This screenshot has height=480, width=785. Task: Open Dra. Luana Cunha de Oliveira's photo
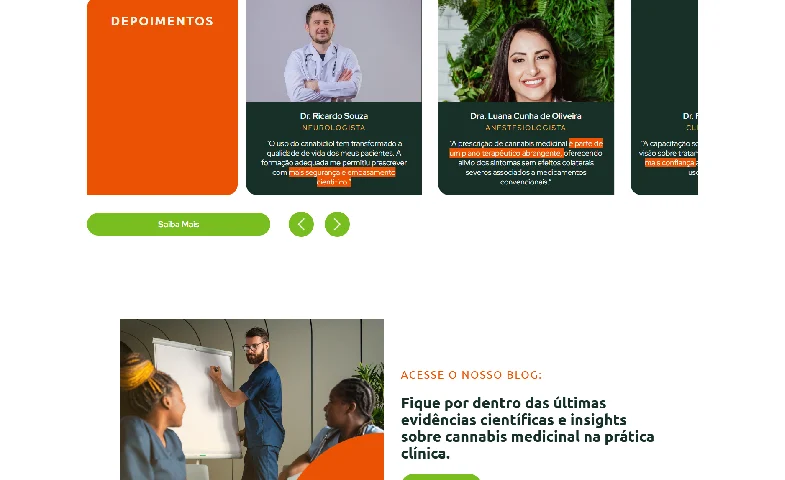coord(526,51)
